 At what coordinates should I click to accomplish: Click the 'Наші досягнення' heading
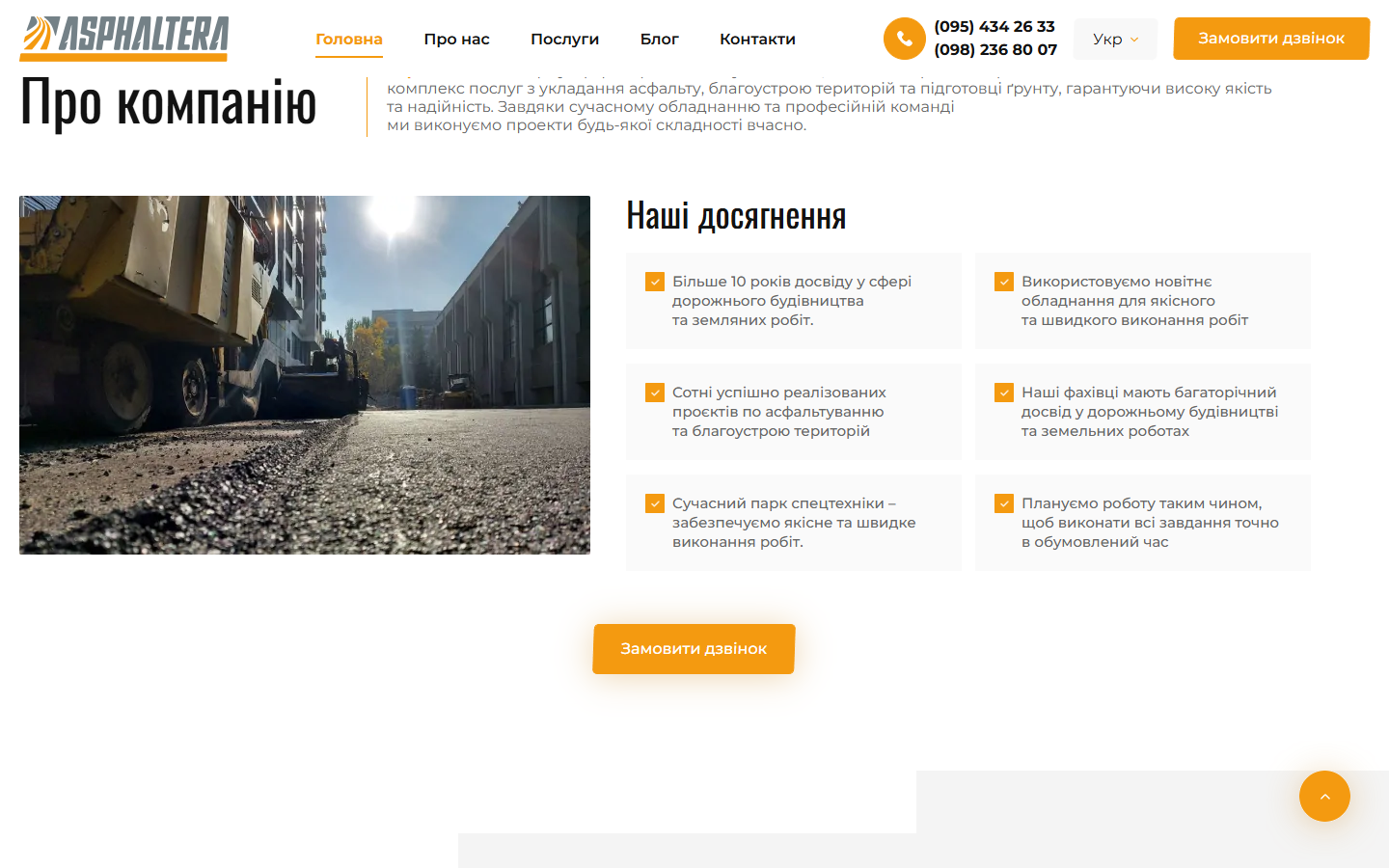pos(736,215)
